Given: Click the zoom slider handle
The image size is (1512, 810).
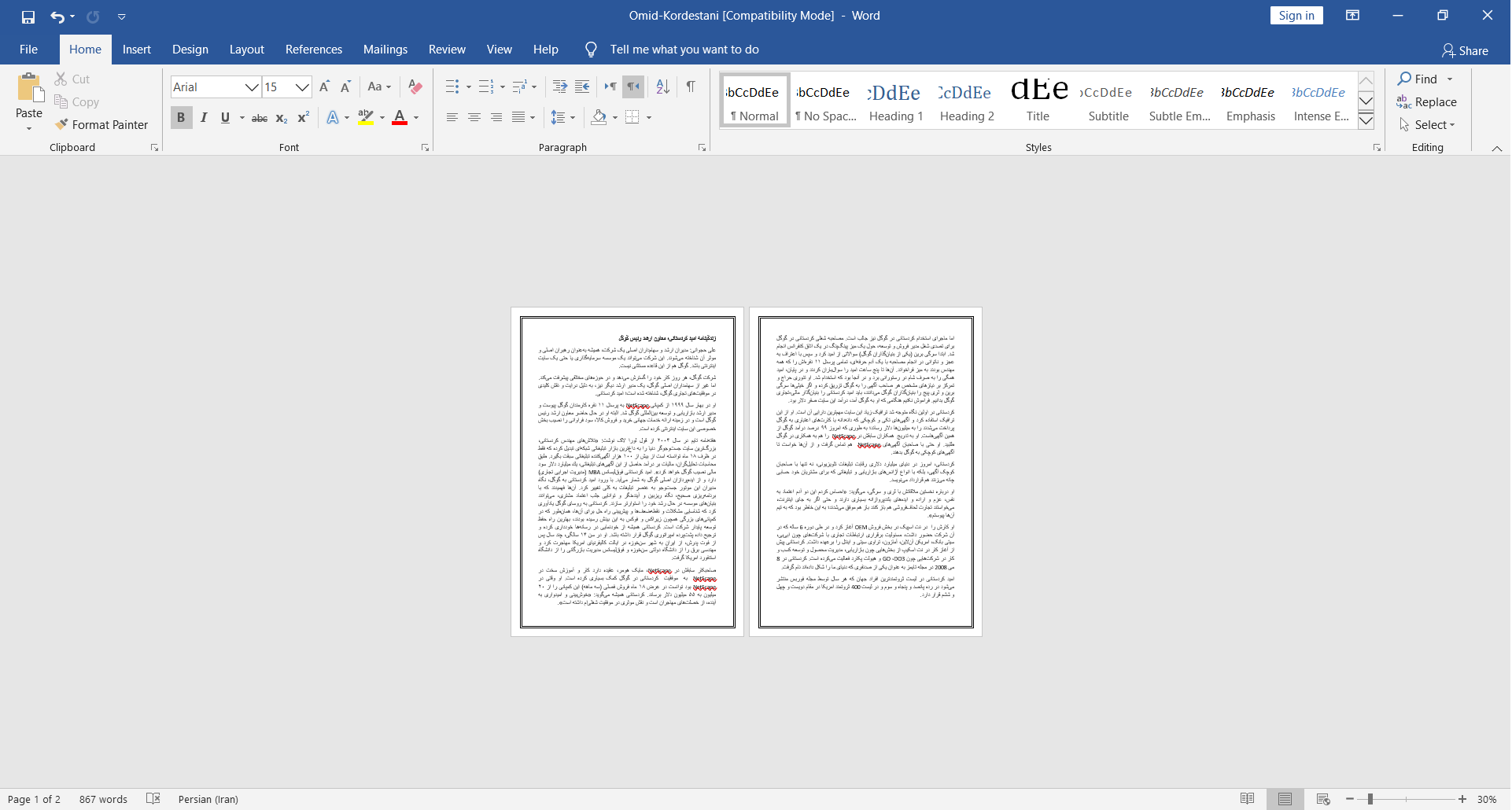Looking at the screenshot, I should click(x=1370, y=799).
